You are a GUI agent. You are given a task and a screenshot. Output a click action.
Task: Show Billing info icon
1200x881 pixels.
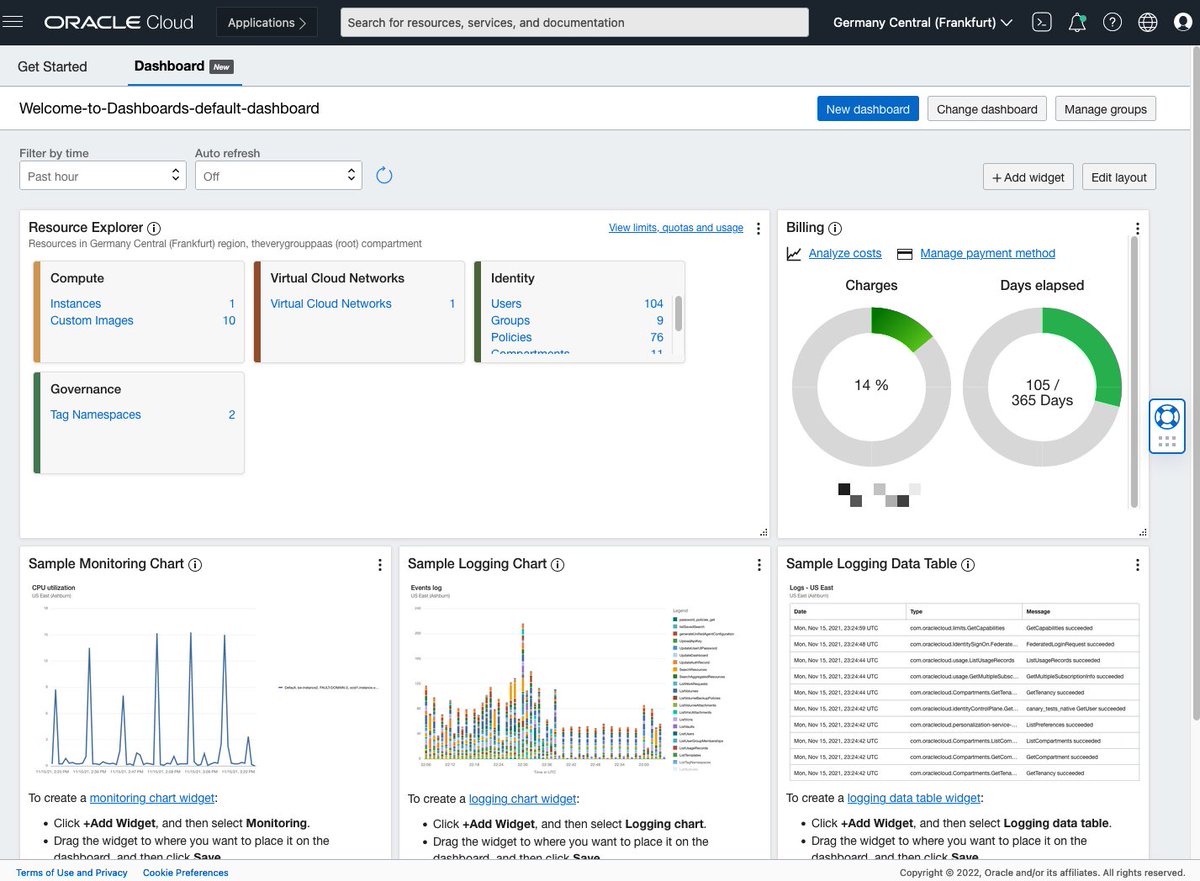point(835,228)
